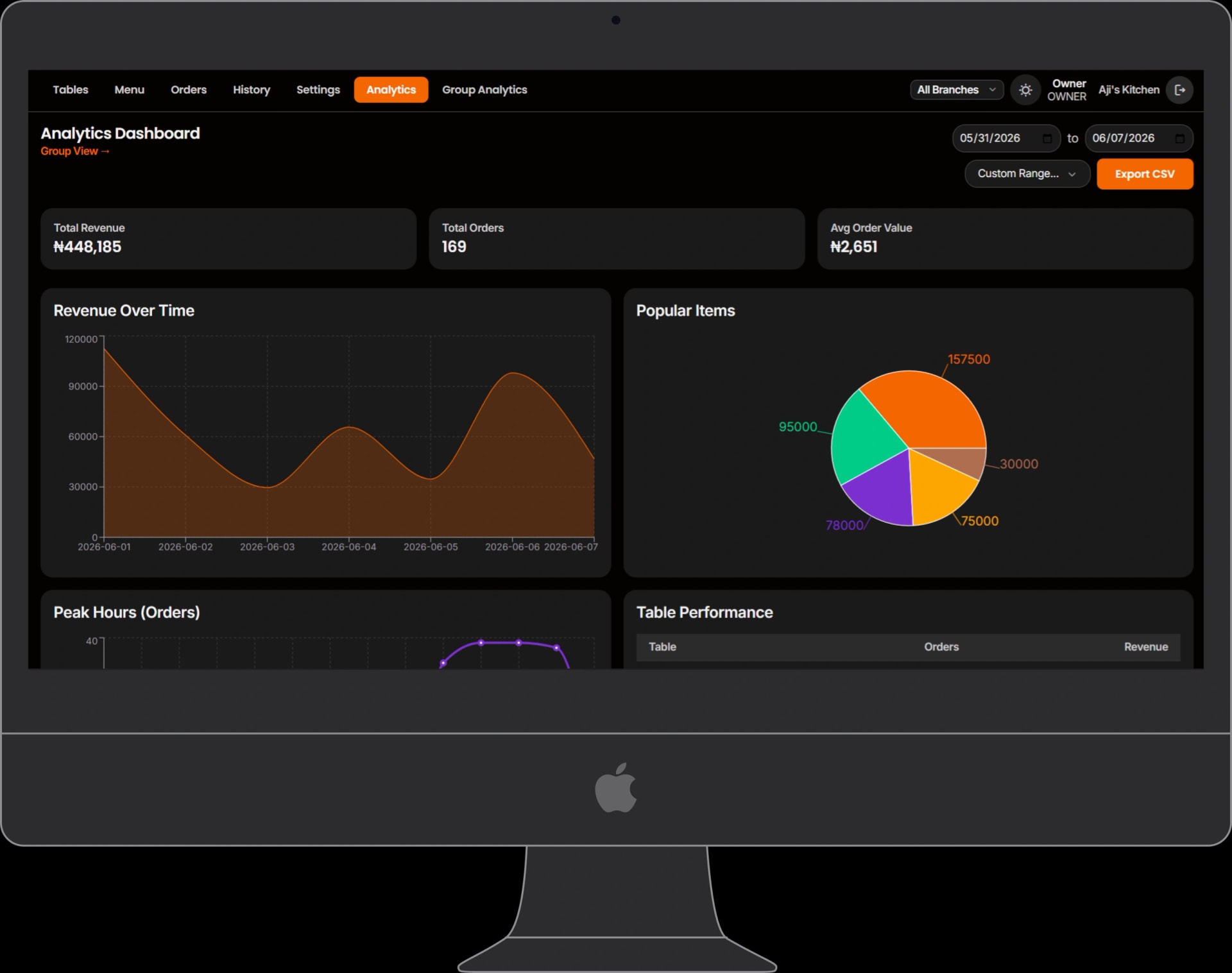This screenshot has width=1232, height=973.
Task: Click the Revenue Over Time area chart
Action: (349, 443)
